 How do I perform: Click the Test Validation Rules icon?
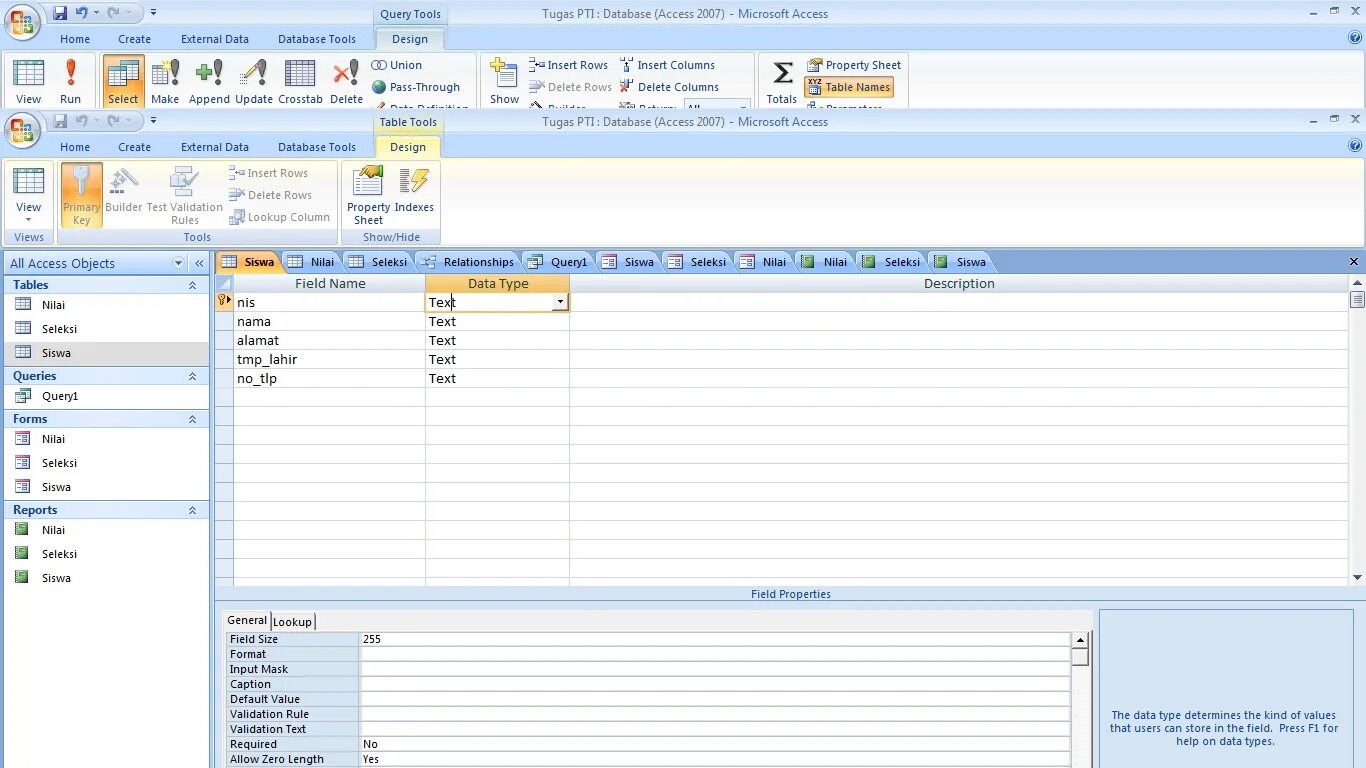tap(185, 196)
